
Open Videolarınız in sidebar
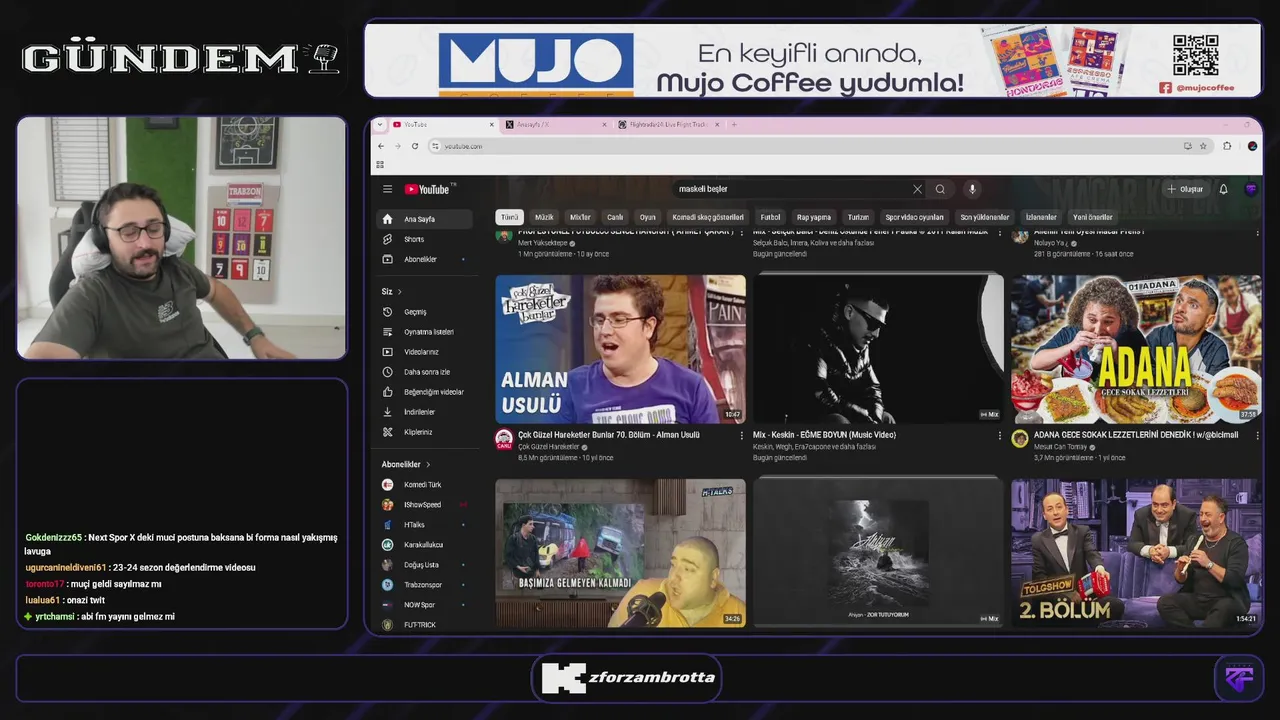coord(425,352)
